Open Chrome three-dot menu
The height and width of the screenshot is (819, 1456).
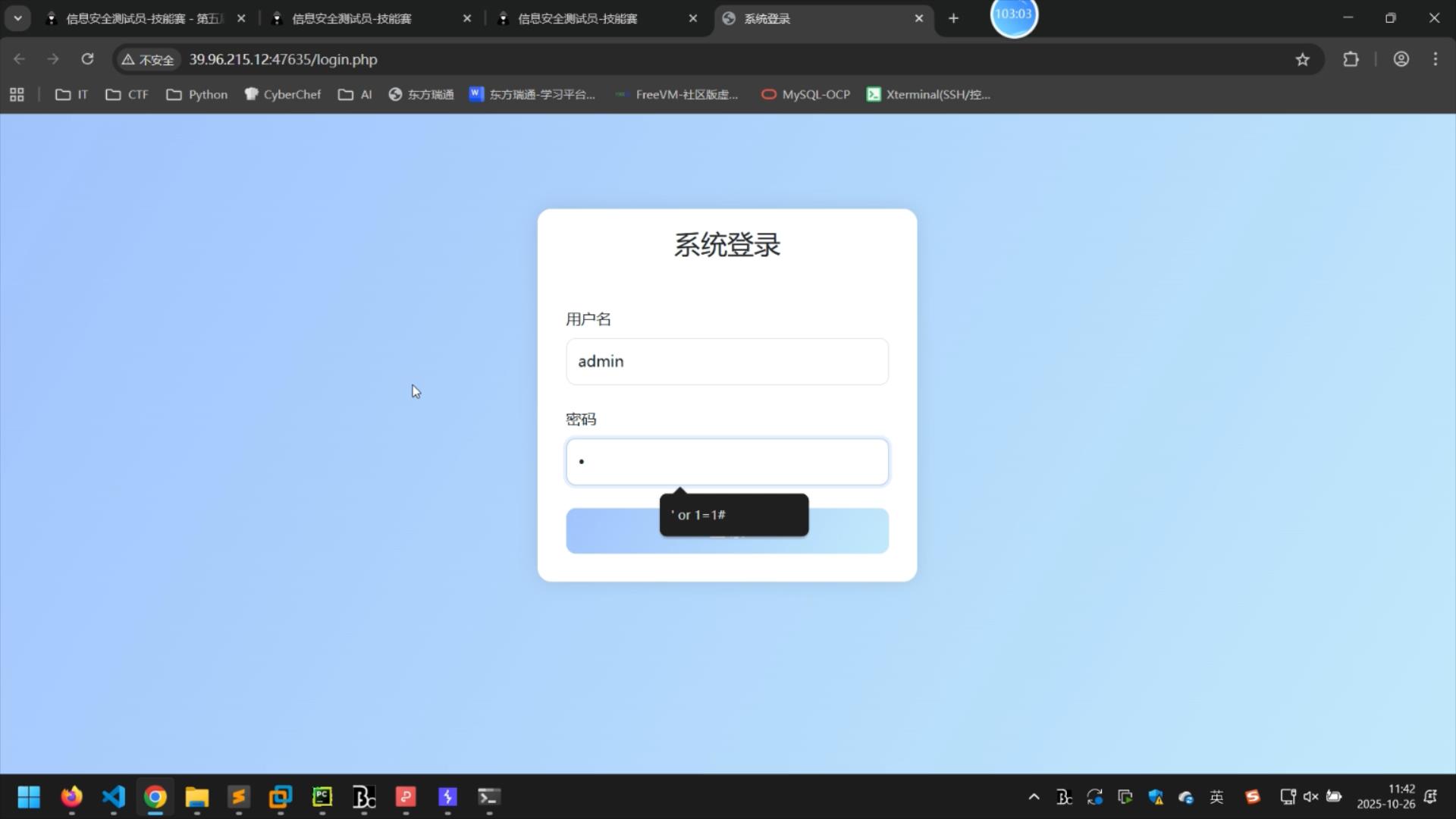click(1435, 59)
